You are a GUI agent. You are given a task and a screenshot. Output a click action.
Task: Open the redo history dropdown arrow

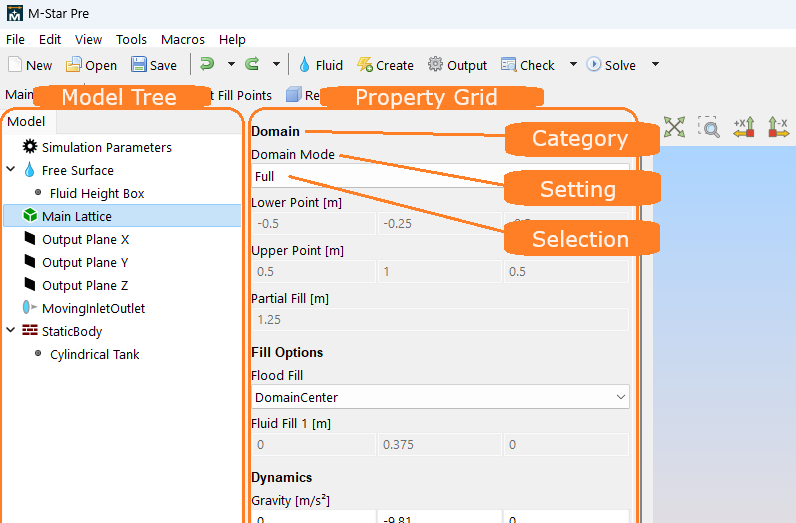click(x=276, y=64)
